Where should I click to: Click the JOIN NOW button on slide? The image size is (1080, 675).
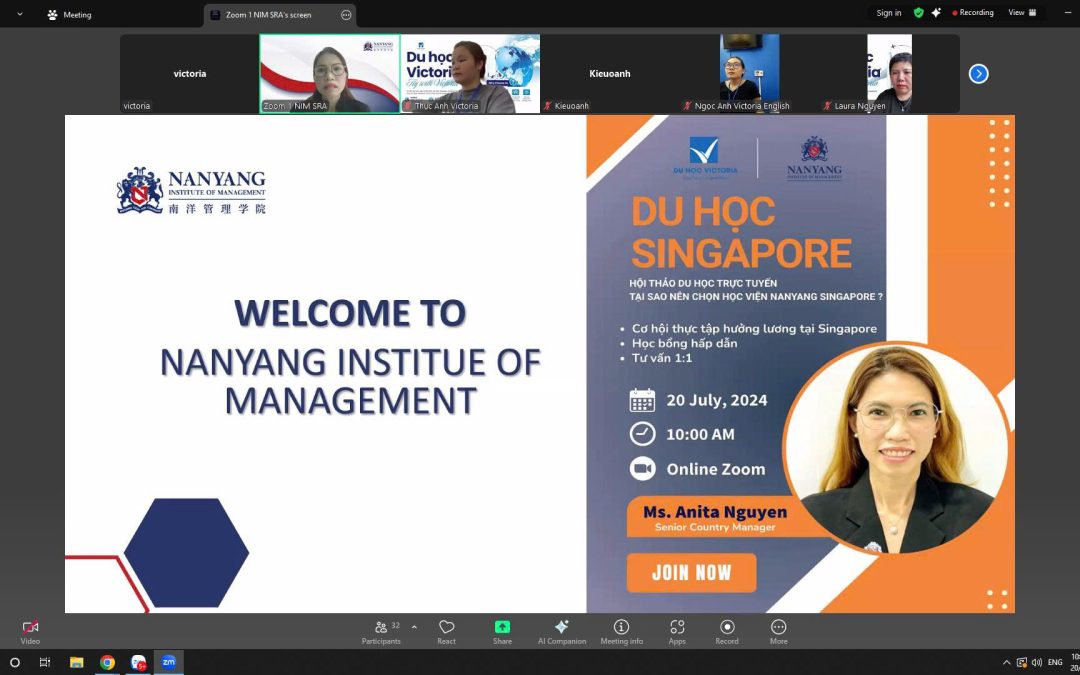(692, 572)
